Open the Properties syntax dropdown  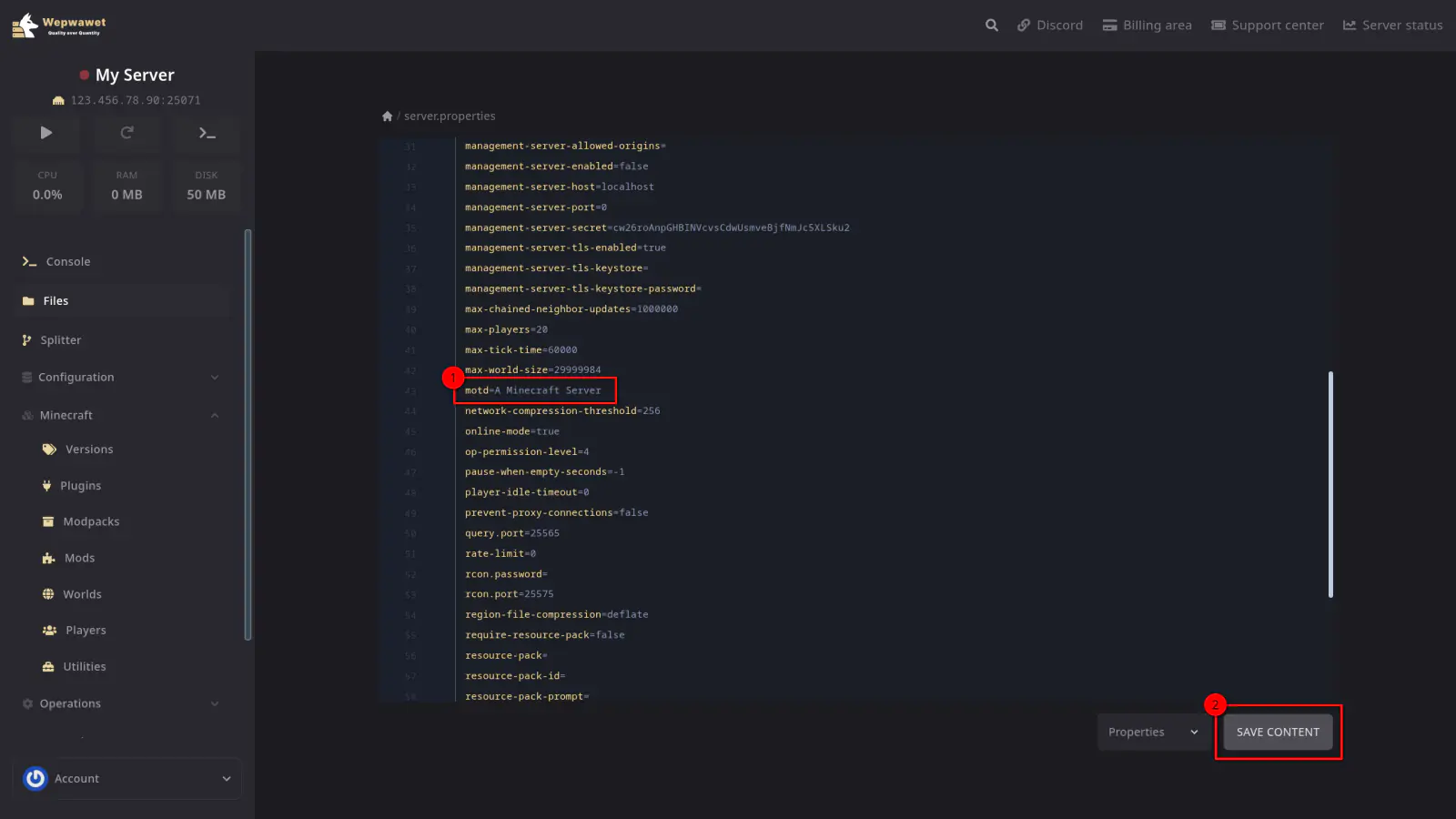1152,733
